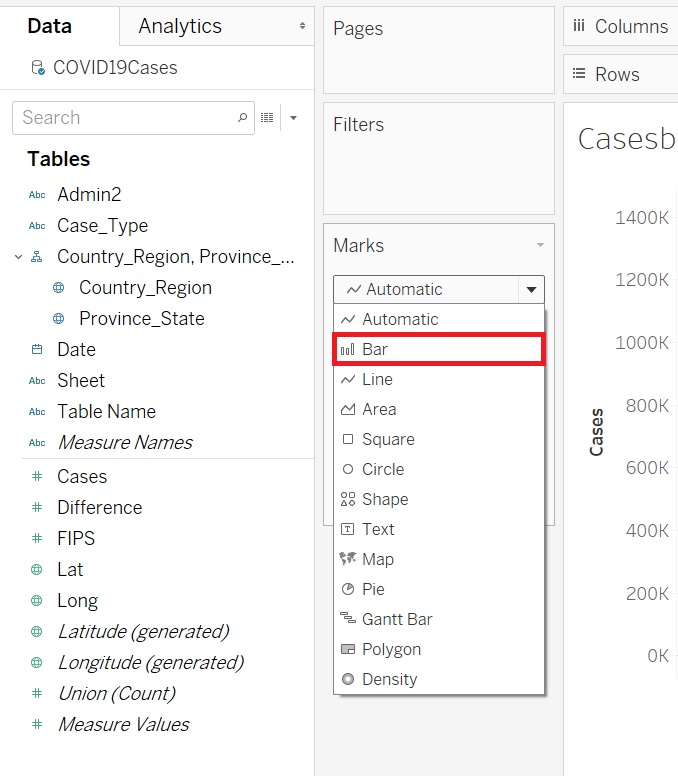Select Longitude (generated) field

point(151,663)
